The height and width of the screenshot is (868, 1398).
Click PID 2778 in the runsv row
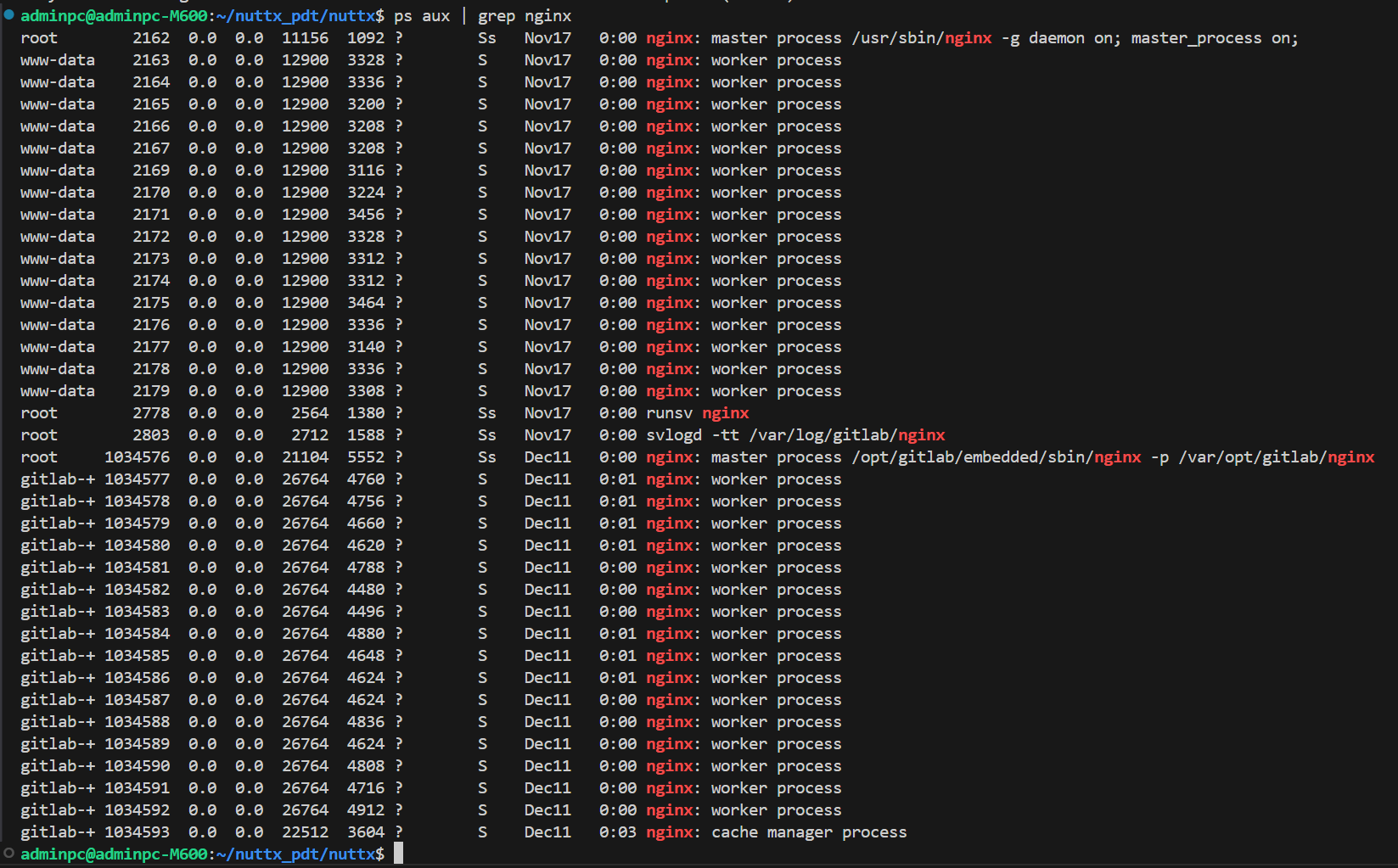(x=151, y=413)
